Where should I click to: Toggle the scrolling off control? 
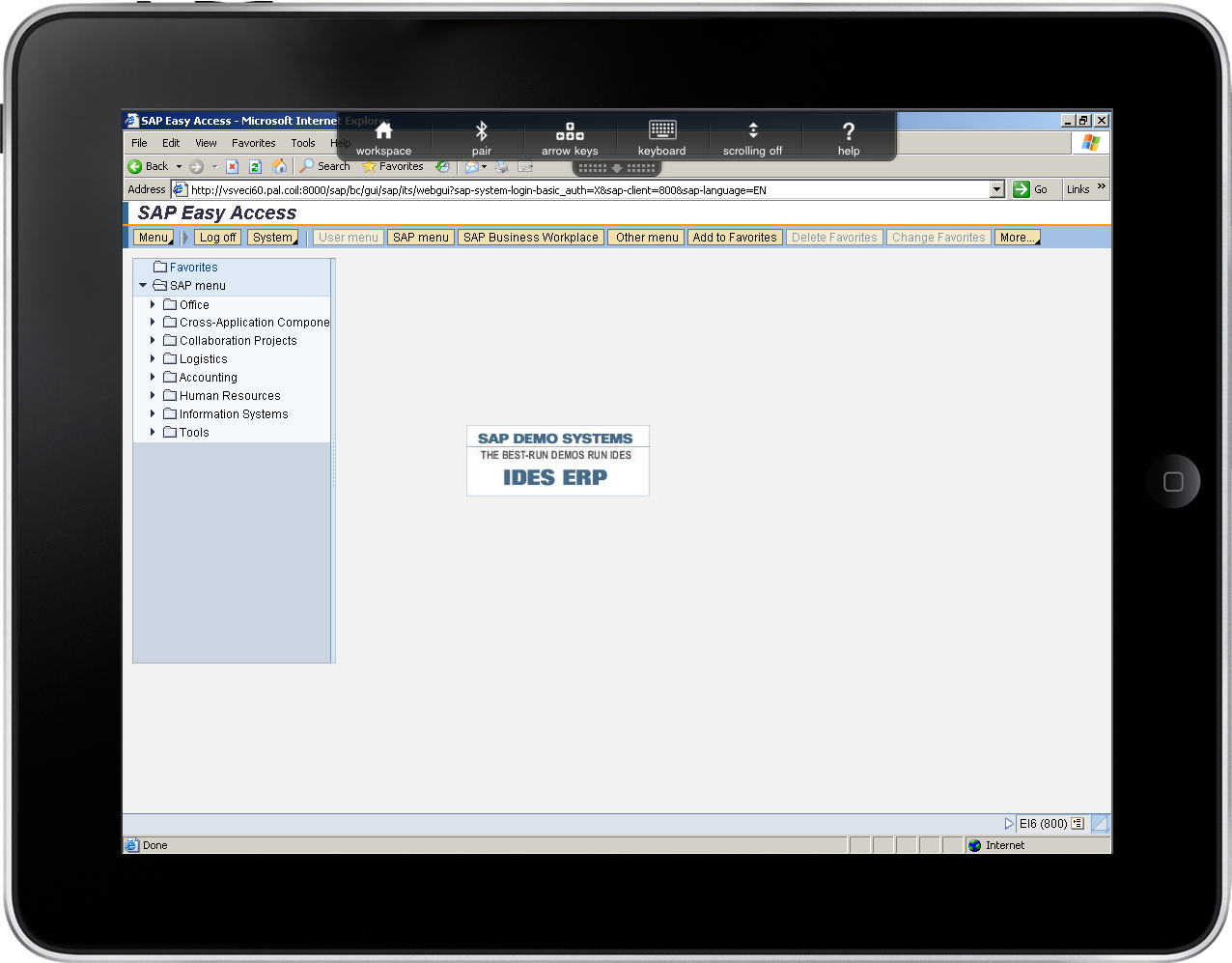pyautogui.click(x=753, y=131)
